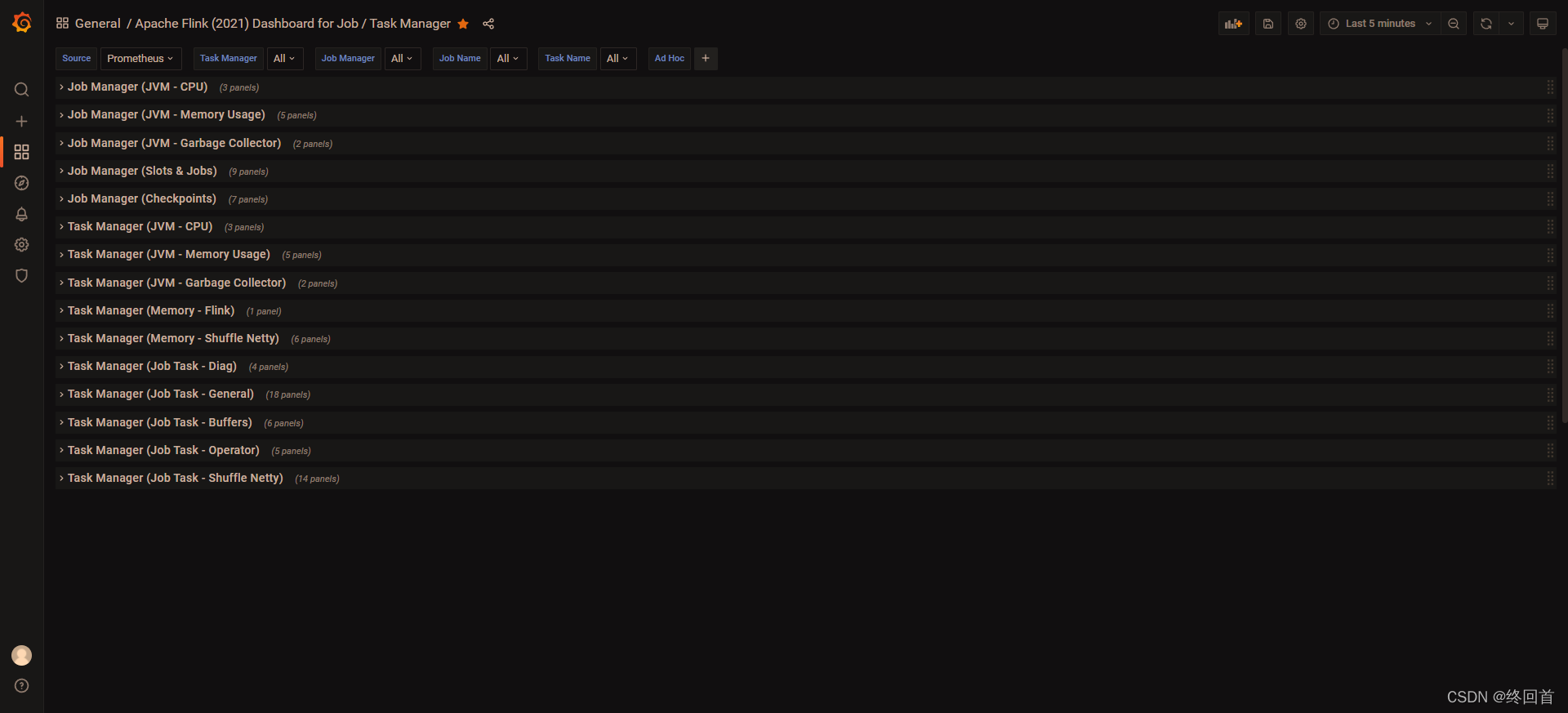Open the Task Name All dropdown
Screen dimensions: 1568x713
(618, 59)
